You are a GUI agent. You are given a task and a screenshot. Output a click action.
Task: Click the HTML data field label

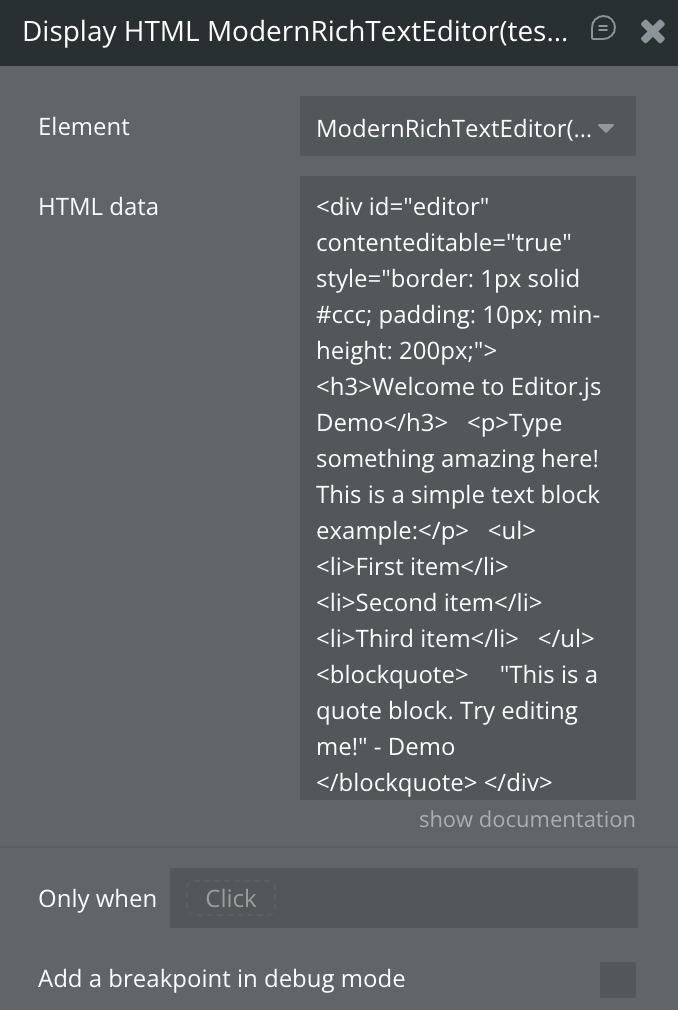pyautogui.click(x=98, y=207)
